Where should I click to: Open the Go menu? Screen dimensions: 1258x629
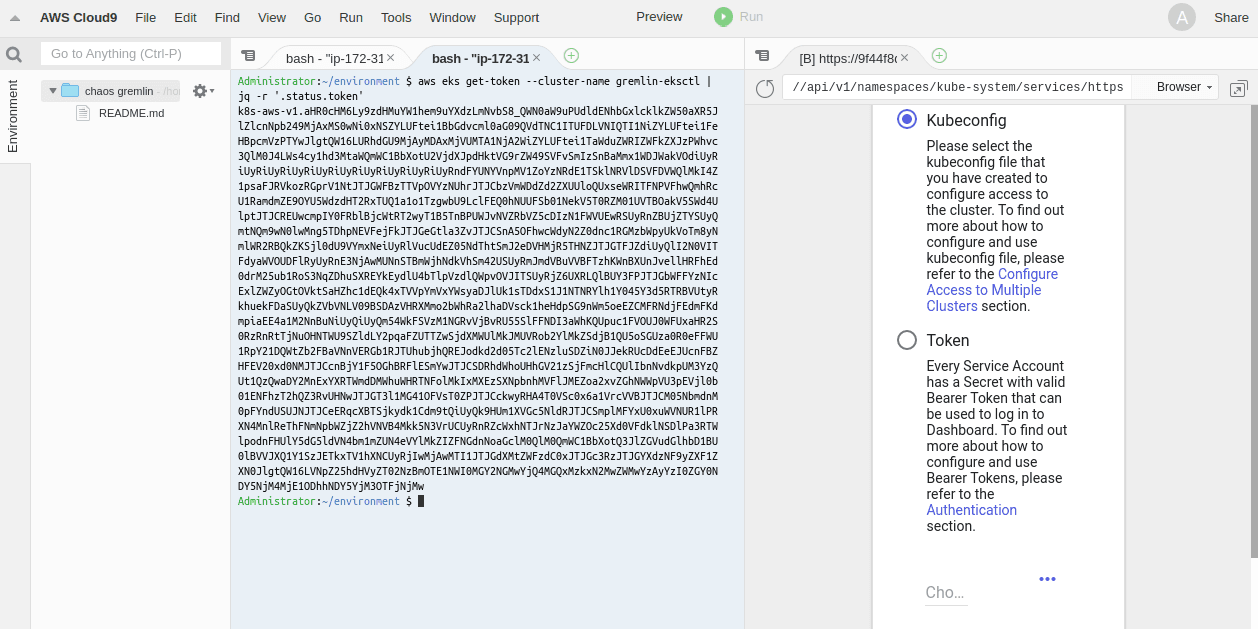[312, 17]
